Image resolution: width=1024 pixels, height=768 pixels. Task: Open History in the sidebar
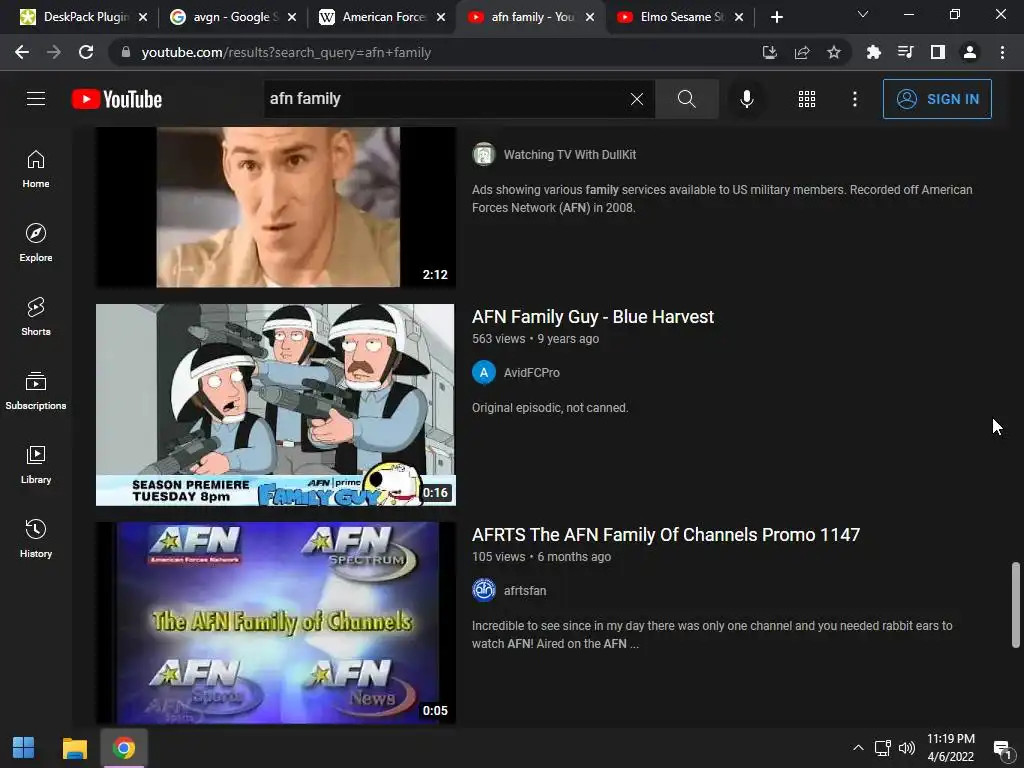(x=36, y=538)
